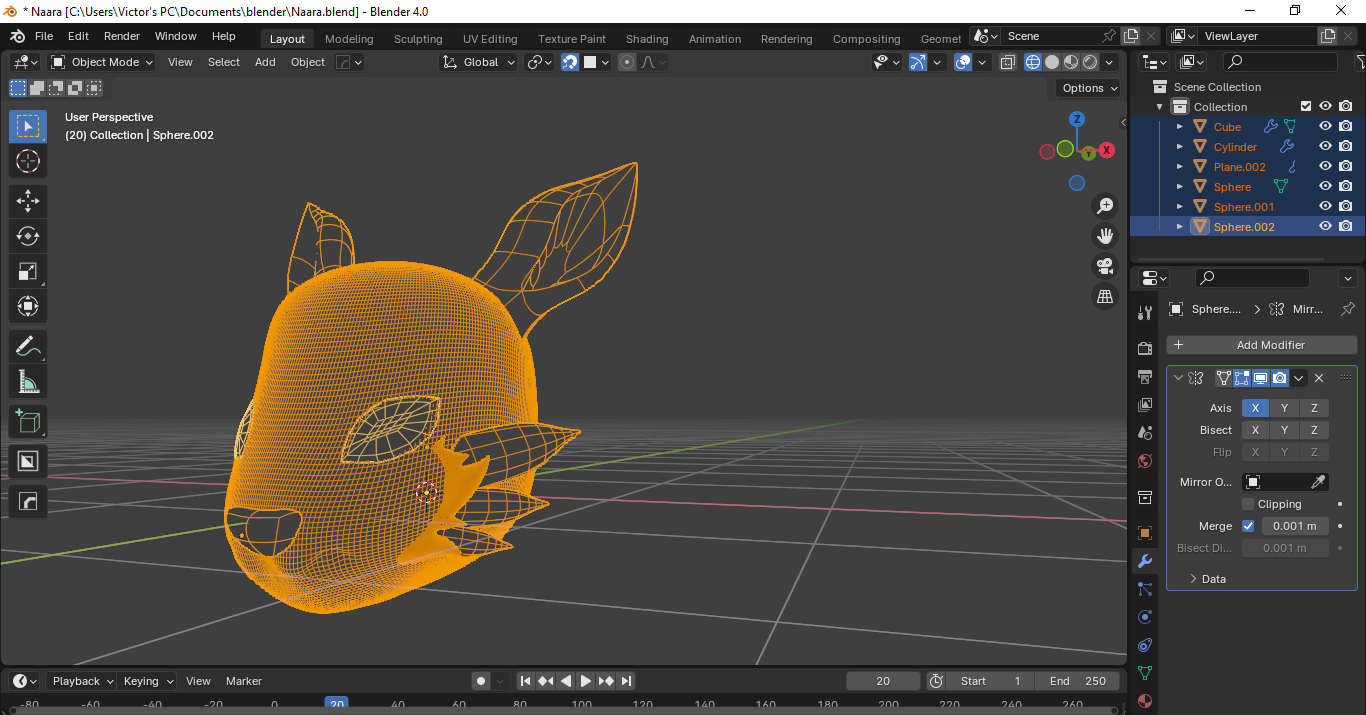Open the View Layer properties tab
1366x715 pixels.
[x=1145, y=405]
